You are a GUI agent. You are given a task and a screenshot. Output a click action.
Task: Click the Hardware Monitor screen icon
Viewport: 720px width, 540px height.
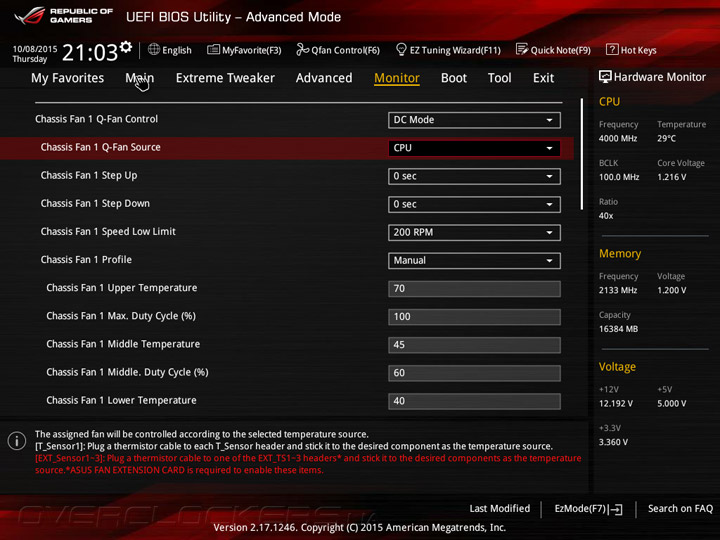pyautogui.click(x=605, y=77)
